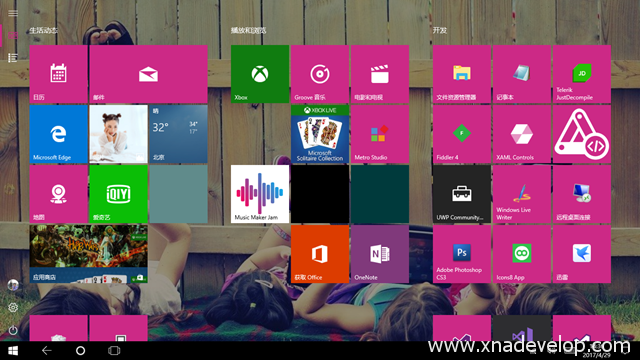
Task: Open Icons8 App tile
Action: click(522, 254)
